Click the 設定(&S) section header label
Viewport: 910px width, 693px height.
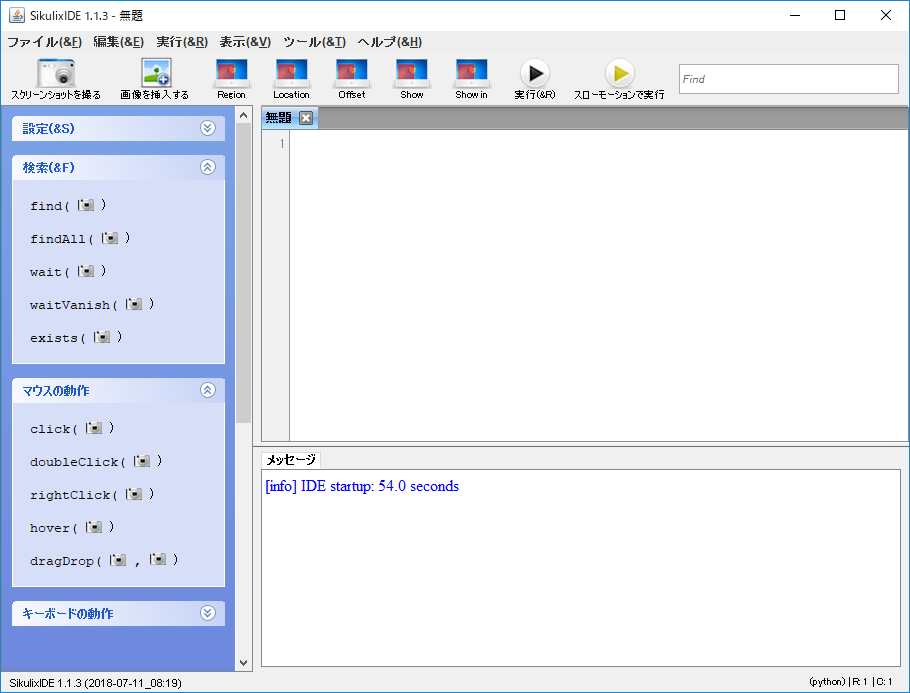(48, 128)
